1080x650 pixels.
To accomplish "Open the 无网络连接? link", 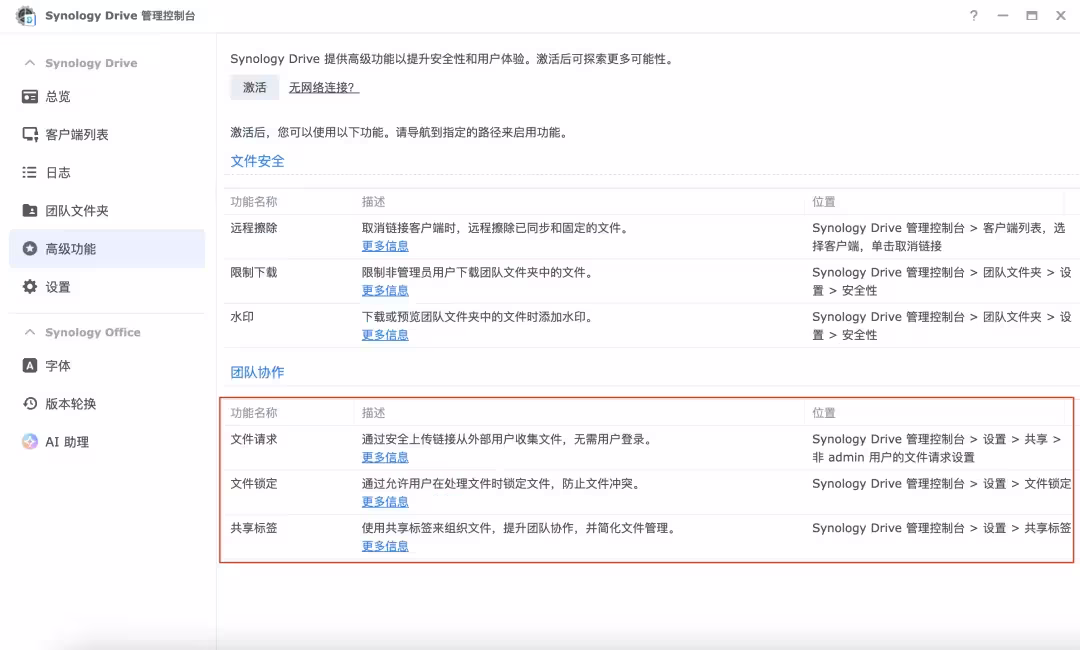I will (x=322, y=87).
